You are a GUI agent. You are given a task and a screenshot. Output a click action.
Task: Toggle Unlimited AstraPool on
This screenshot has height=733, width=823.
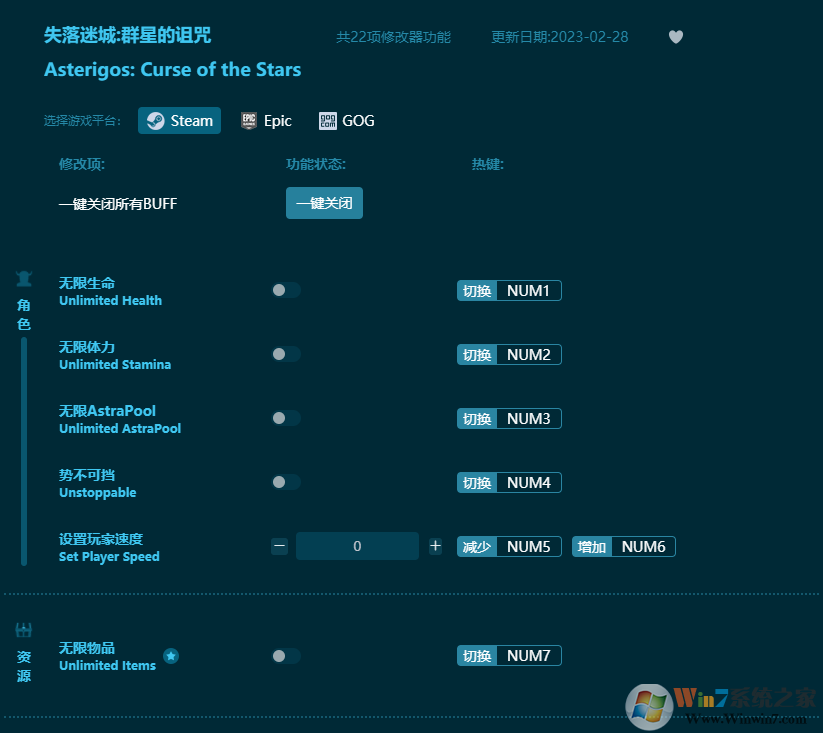coord(285,418)
